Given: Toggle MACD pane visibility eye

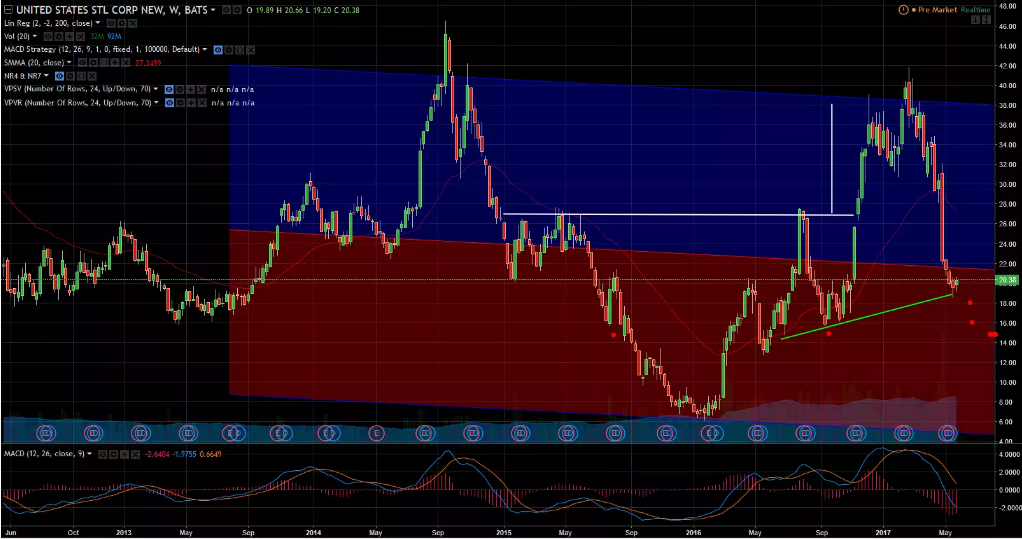Looking at the screenshot, I should (103, 454).
